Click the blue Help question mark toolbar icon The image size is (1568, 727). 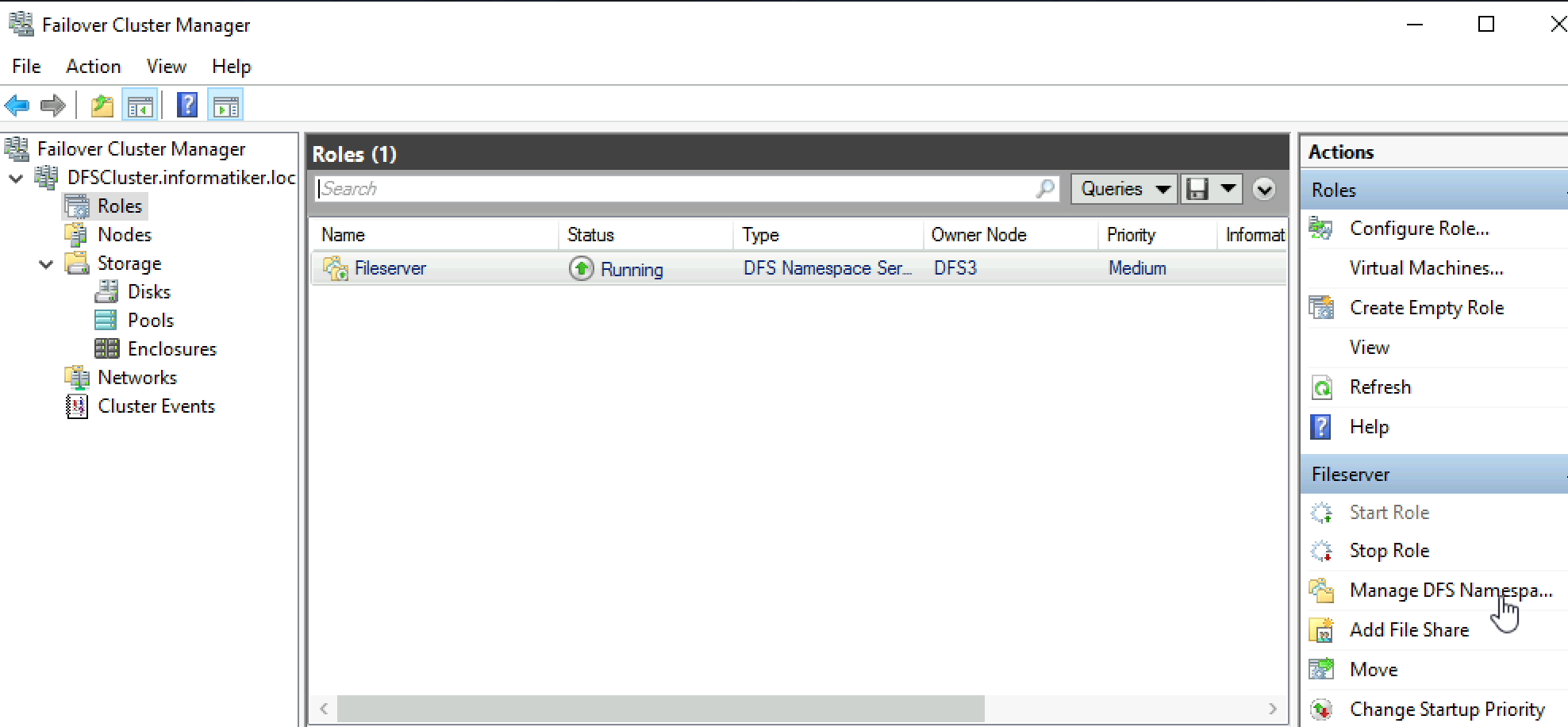[187, 105]
